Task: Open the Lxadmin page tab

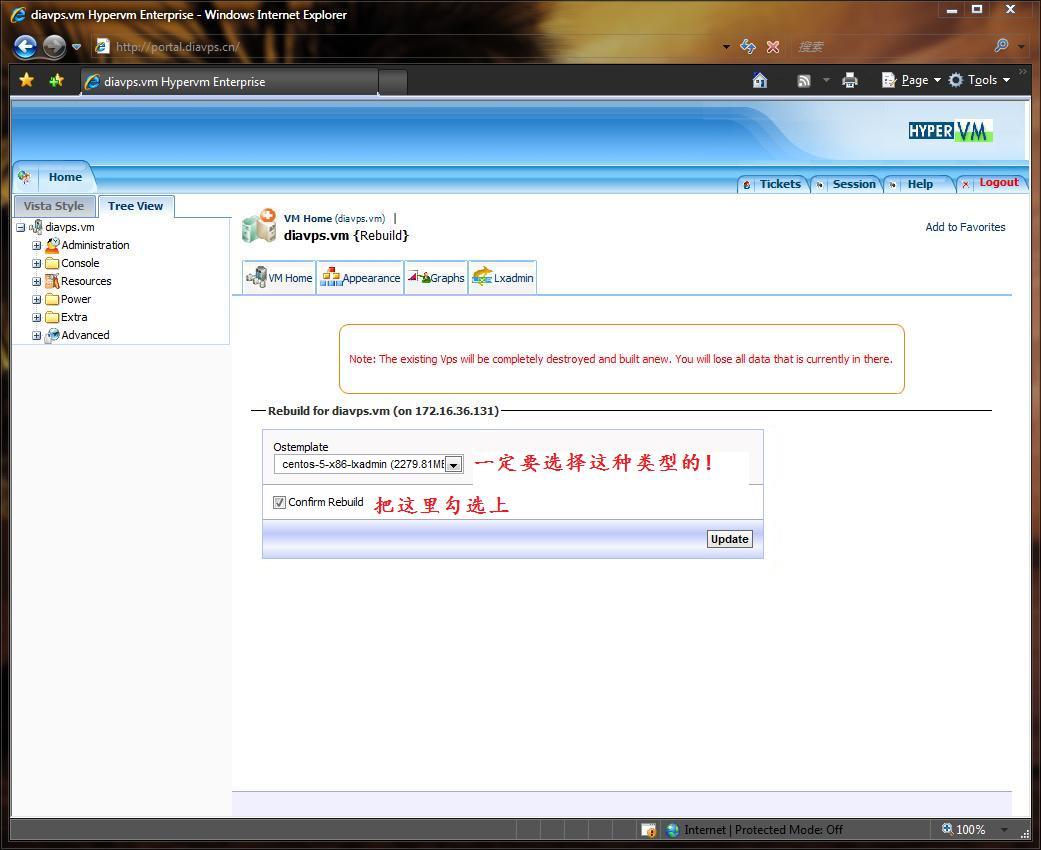Action: (503, 278)
